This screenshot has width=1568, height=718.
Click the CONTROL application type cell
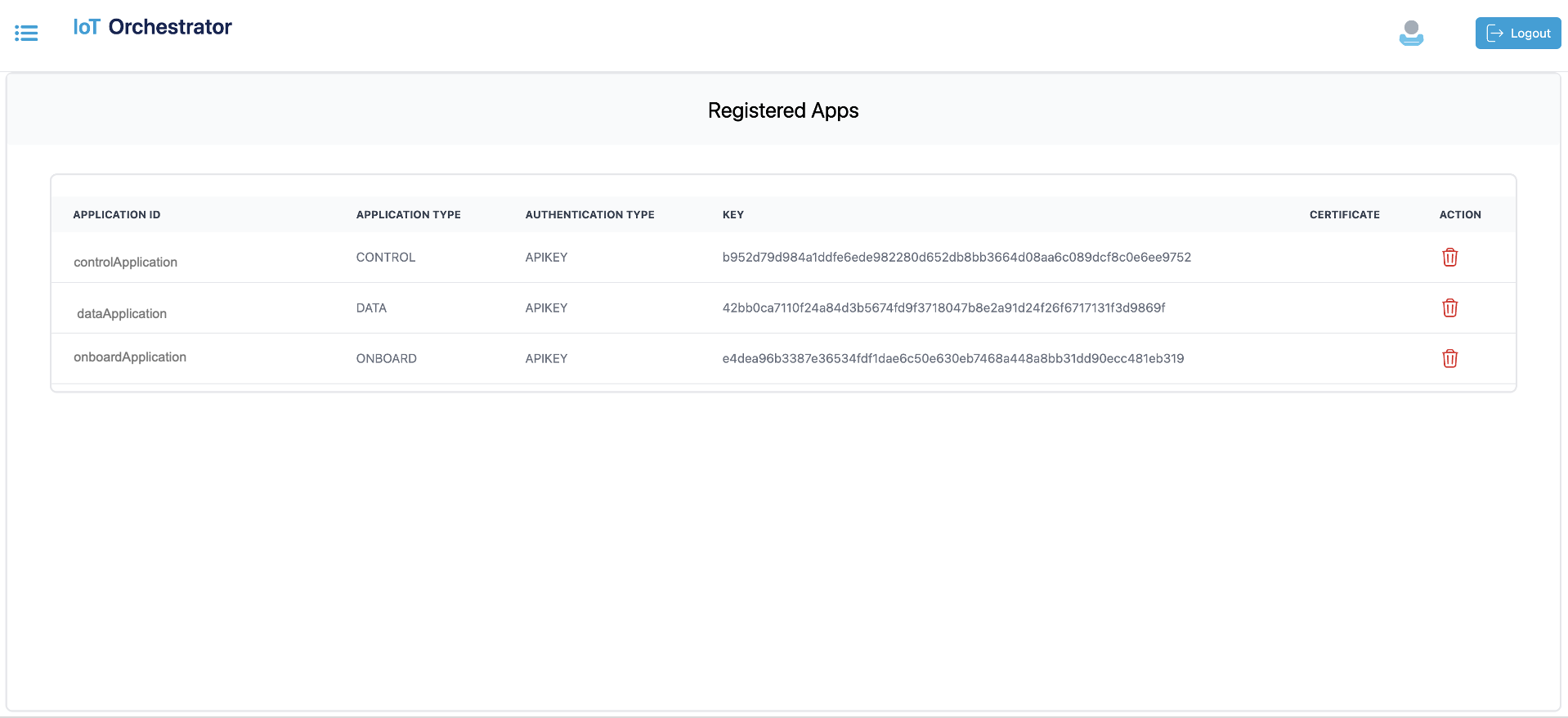tap(386, 257)
